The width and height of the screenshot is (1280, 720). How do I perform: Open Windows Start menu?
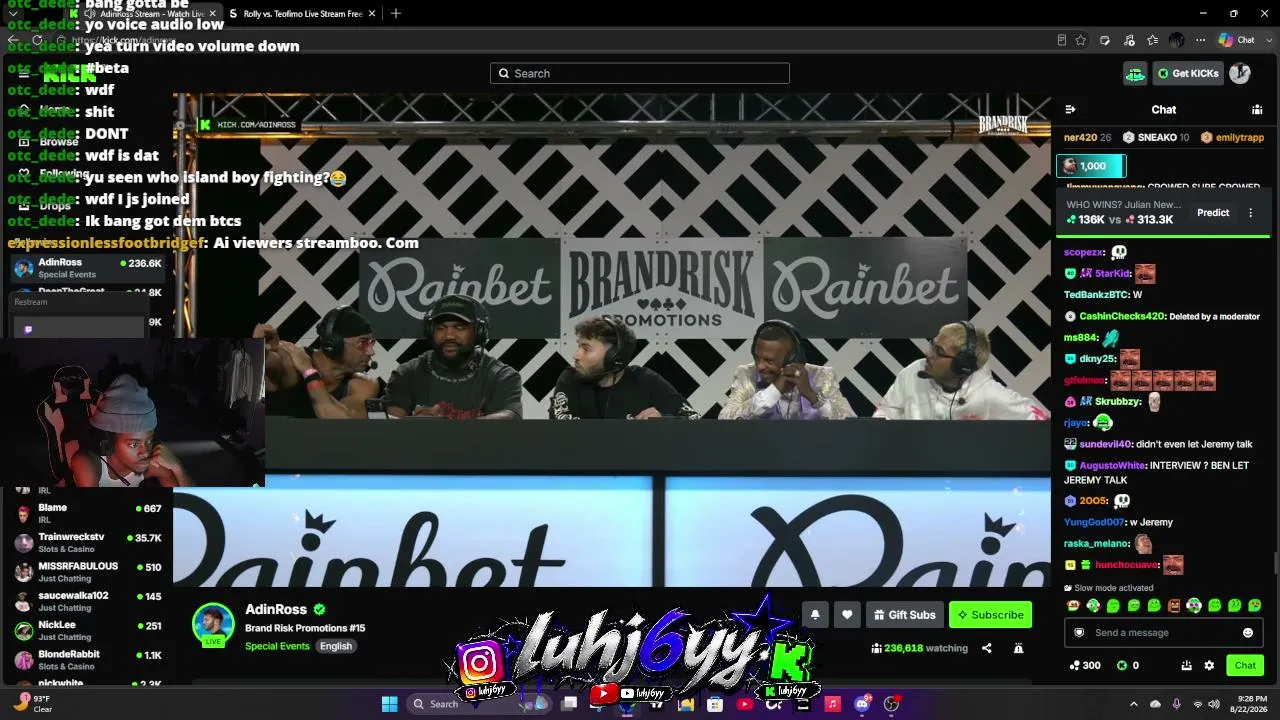pyautogui.click(x=390, y=704)
